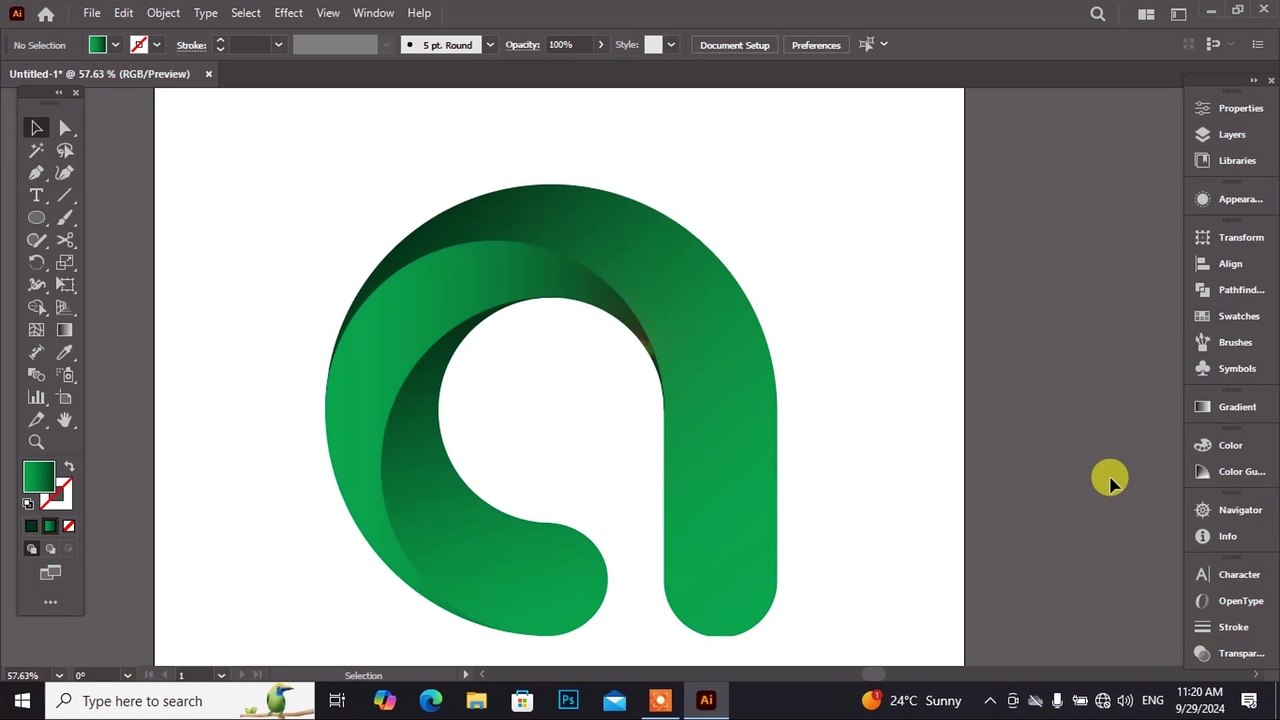Expand the stroke weight dropdown
Viewport: 1280px width, 720px height.
click(278, 45)
